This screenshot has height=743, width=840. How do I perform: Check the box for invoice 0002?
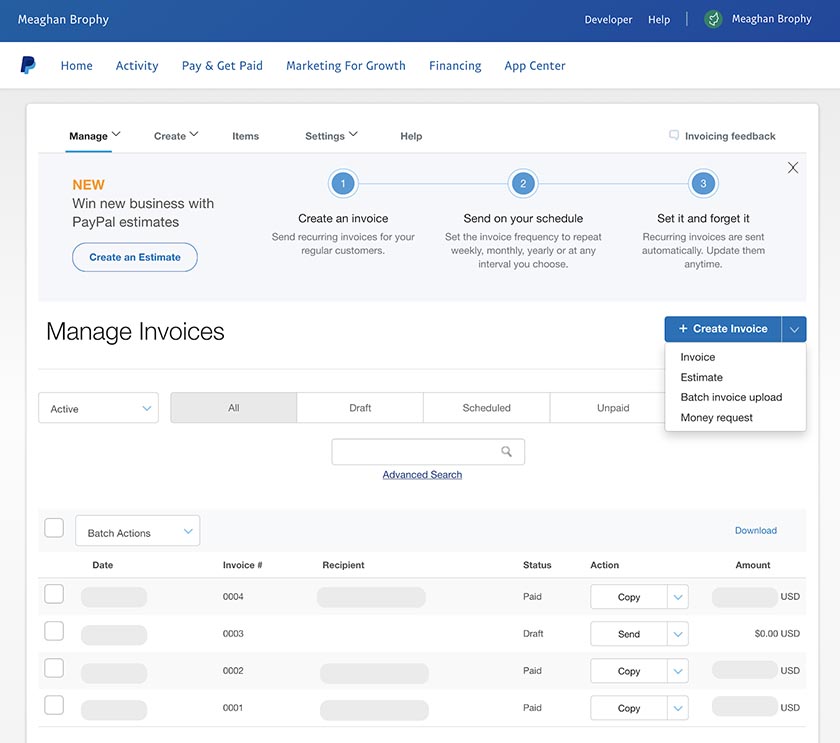tap(54, 668)
